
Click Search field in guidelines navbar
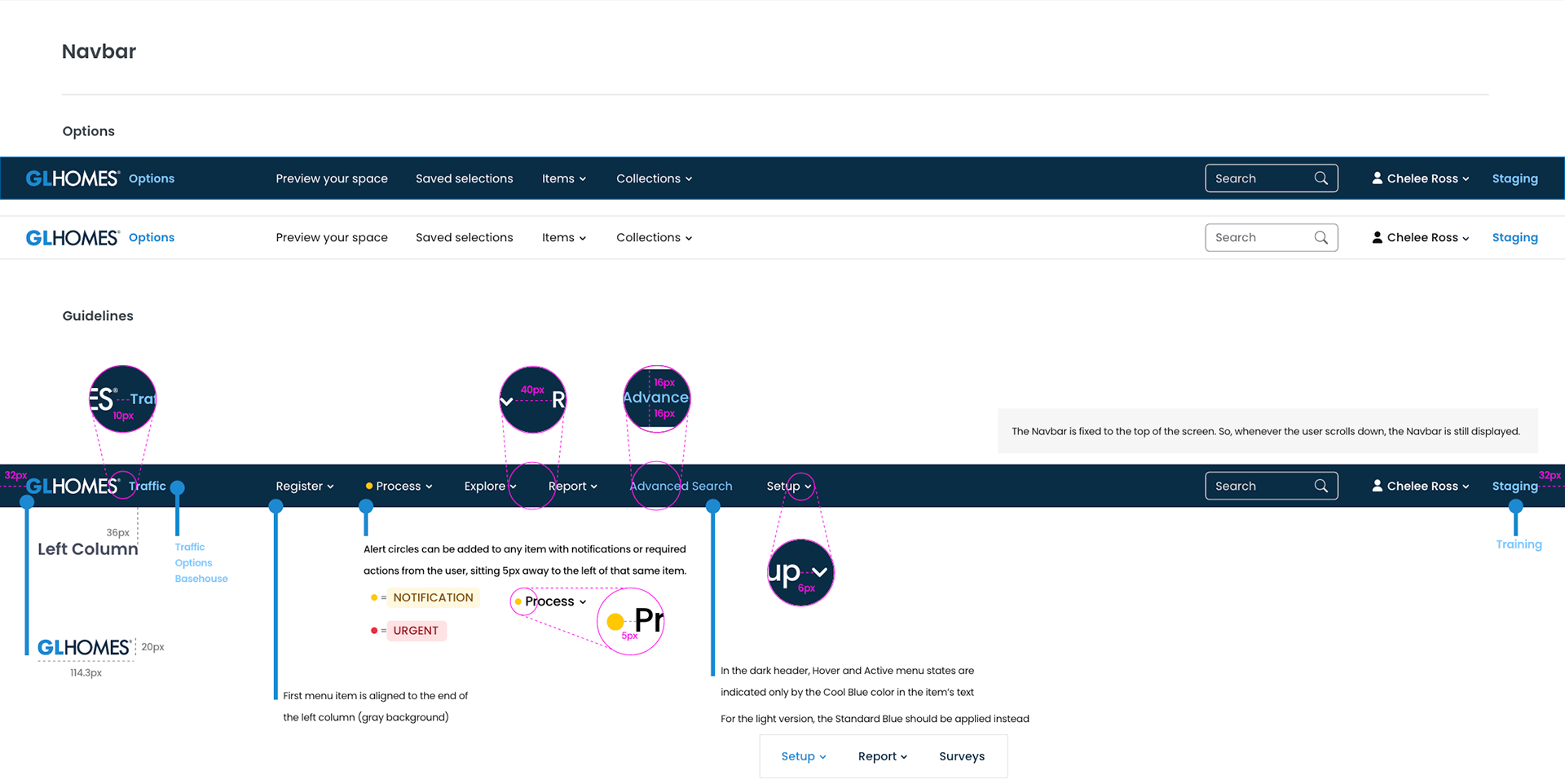(1272, 487)
